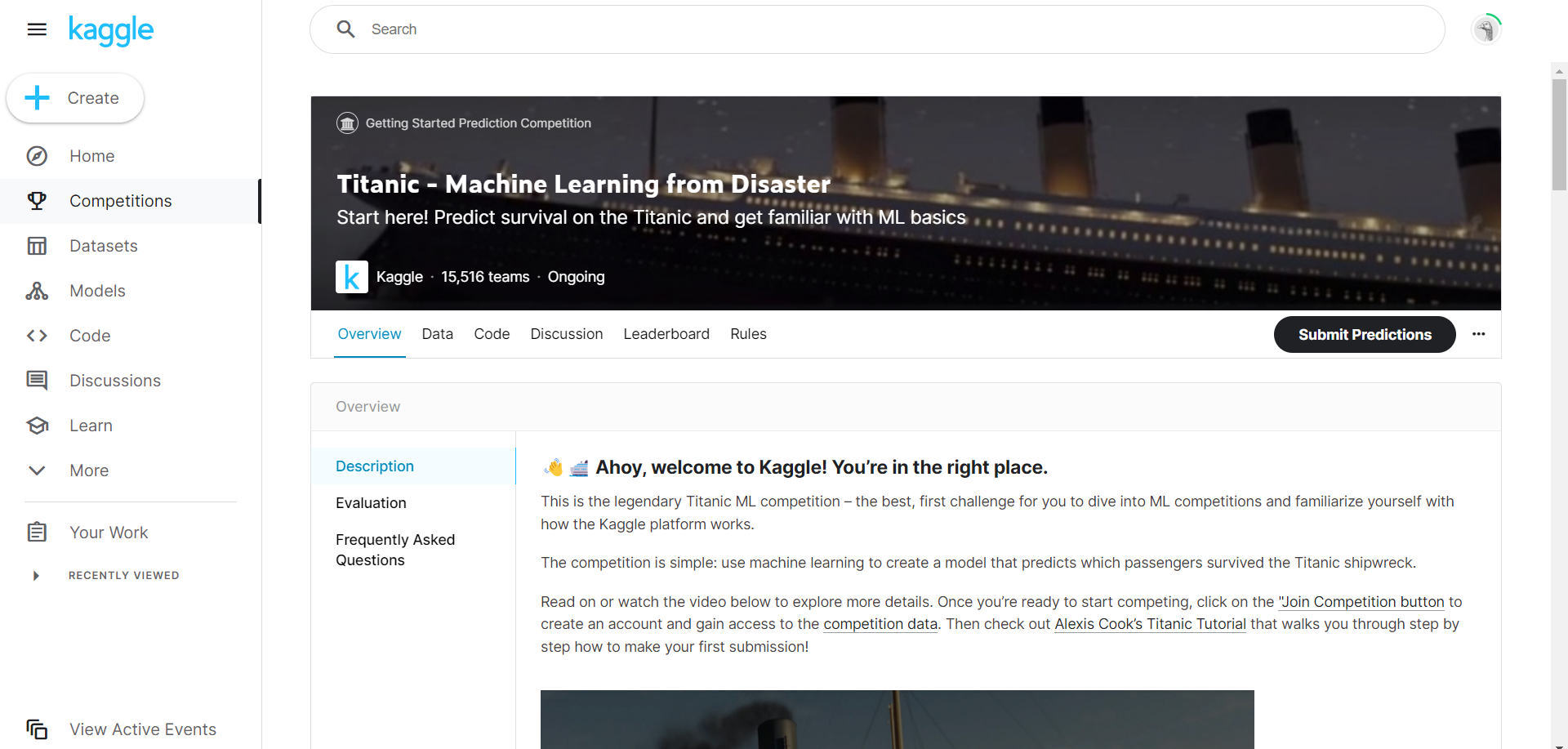Click the scrollbar up arrow
The image size is (1568, 749).
click(1559, 71)
